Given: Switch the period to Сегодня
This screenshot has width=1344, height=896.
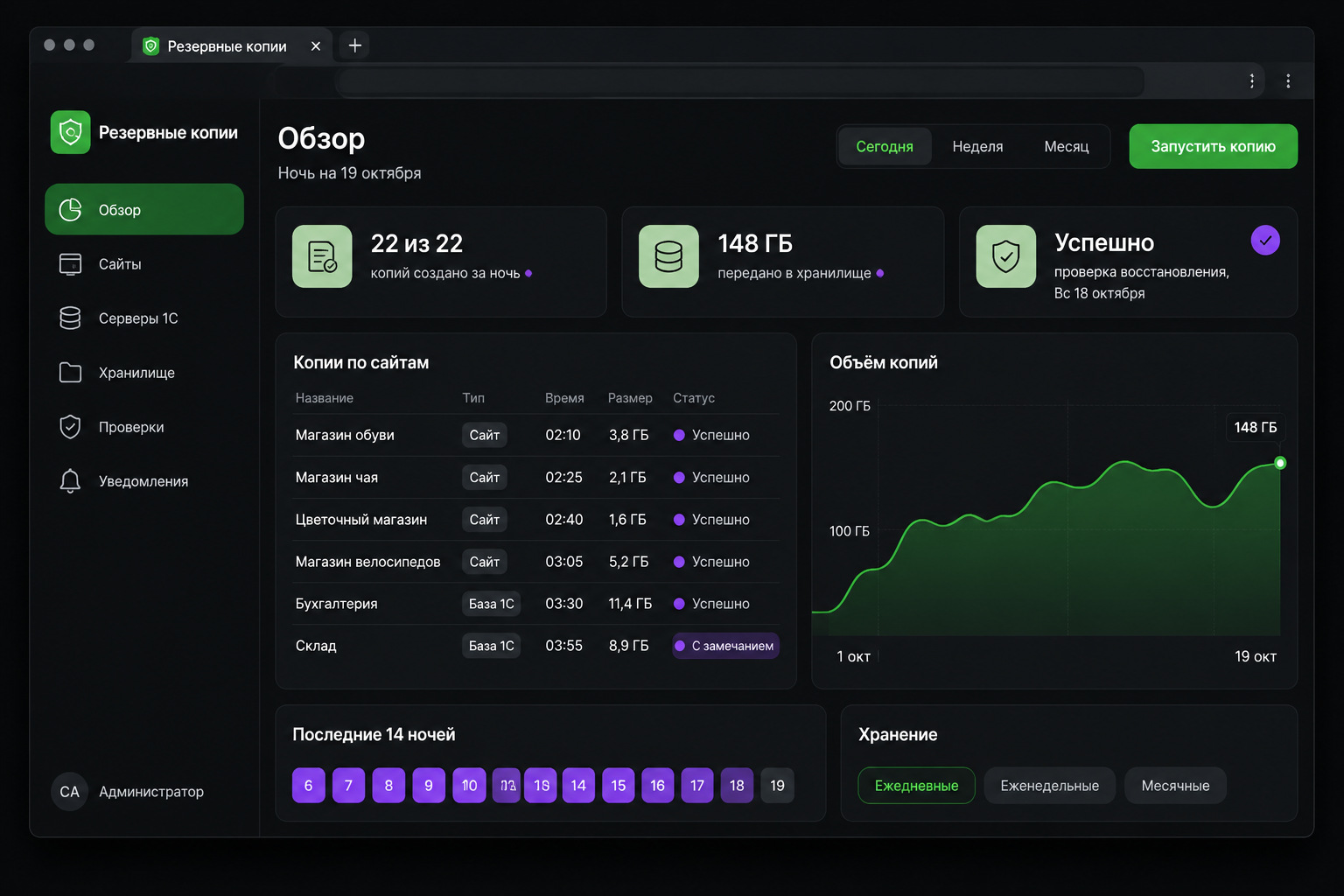Looking at the screenshot, I should pyautogui.click(x=885, y=147).
